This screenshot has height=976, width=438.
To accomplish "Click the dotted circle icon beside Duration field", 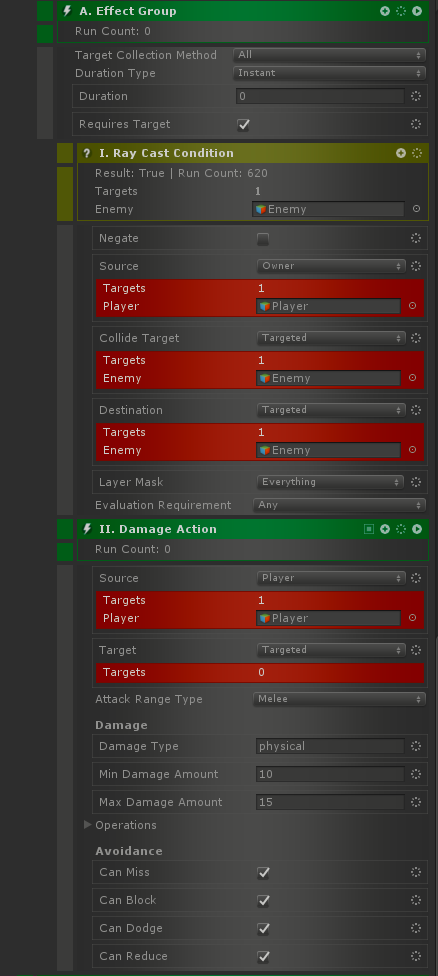I will [x=416, y=96].
